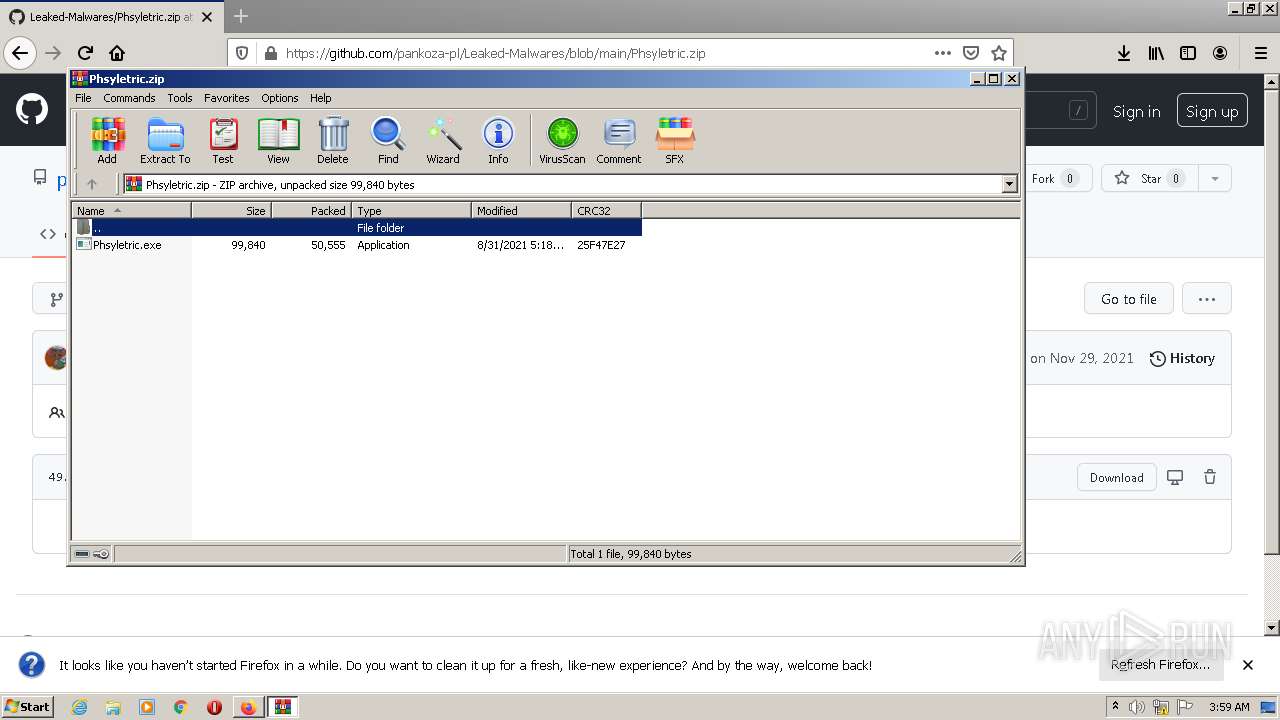Click the Download button on GitHub
The image size is (1280, 720).
pyautogui.click(x=1117, y=477)
